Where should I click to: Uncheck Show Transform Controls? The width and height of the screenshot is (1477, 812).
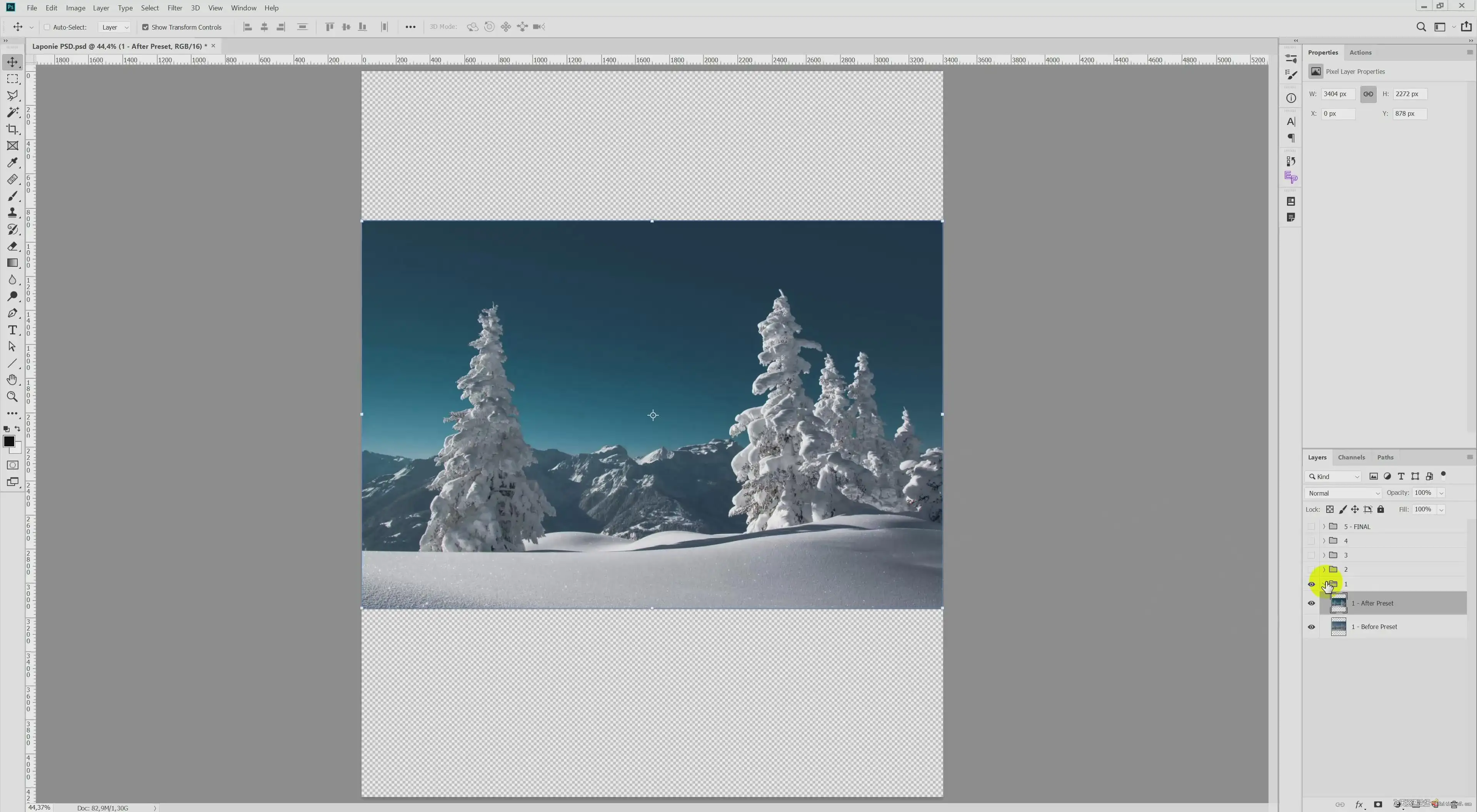146,27
